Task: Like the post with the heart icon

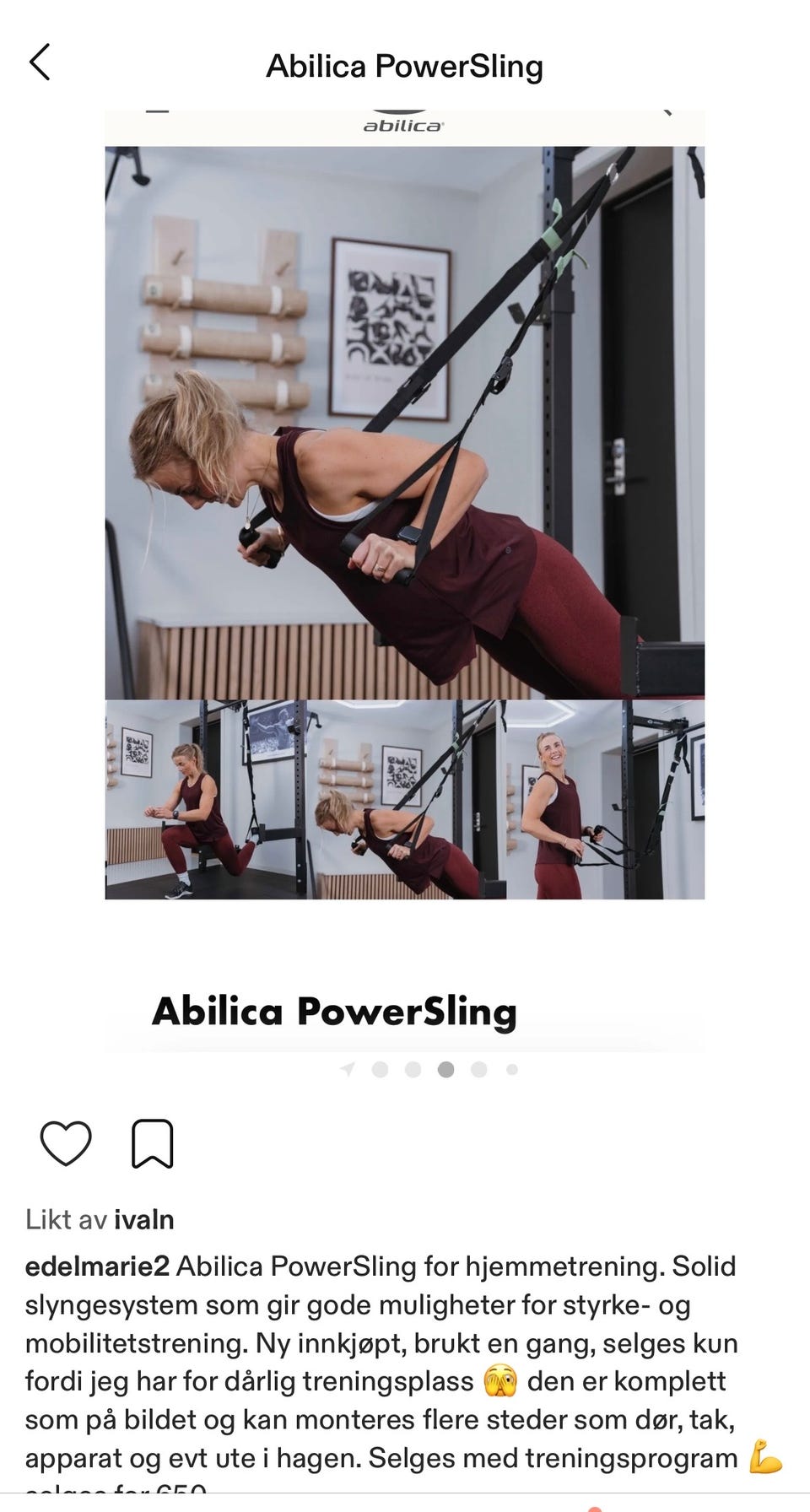Action: (x=66, y=1144)
